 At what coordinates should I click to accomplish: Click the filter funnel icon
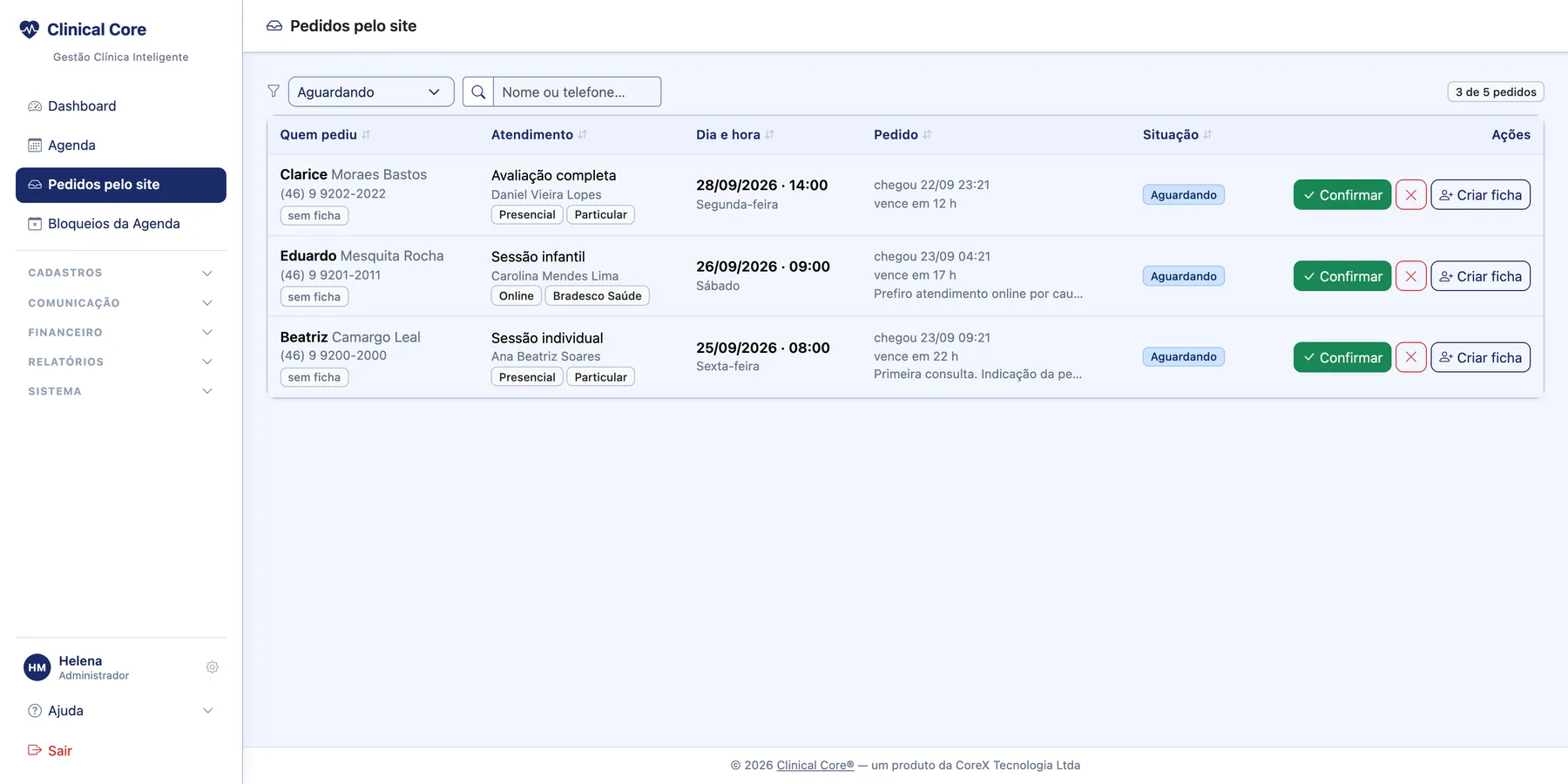point(274,91)
